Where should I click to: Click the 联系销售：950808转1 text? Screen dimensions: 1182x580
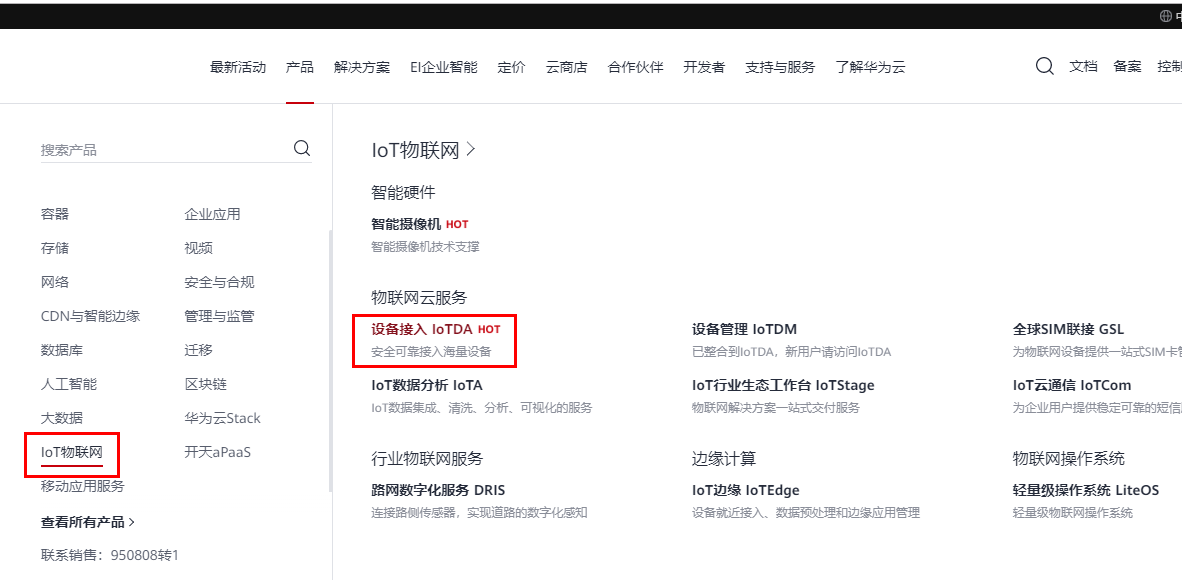pyautogui.click(x=110, y=556)
